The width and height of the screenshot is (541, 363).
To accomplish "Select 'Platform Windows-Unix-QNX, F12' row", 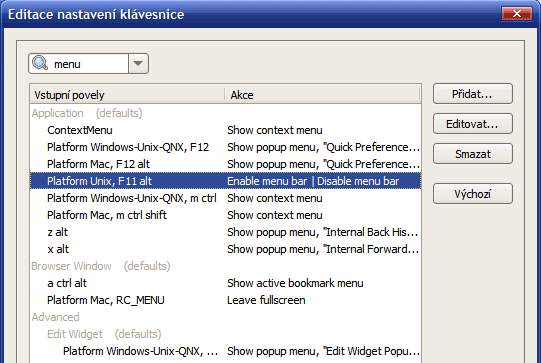I will (x=225, y=147).
